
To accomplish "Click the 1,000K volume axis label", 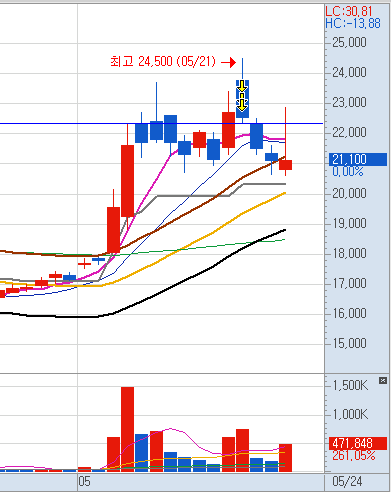I will pos(350,414).
